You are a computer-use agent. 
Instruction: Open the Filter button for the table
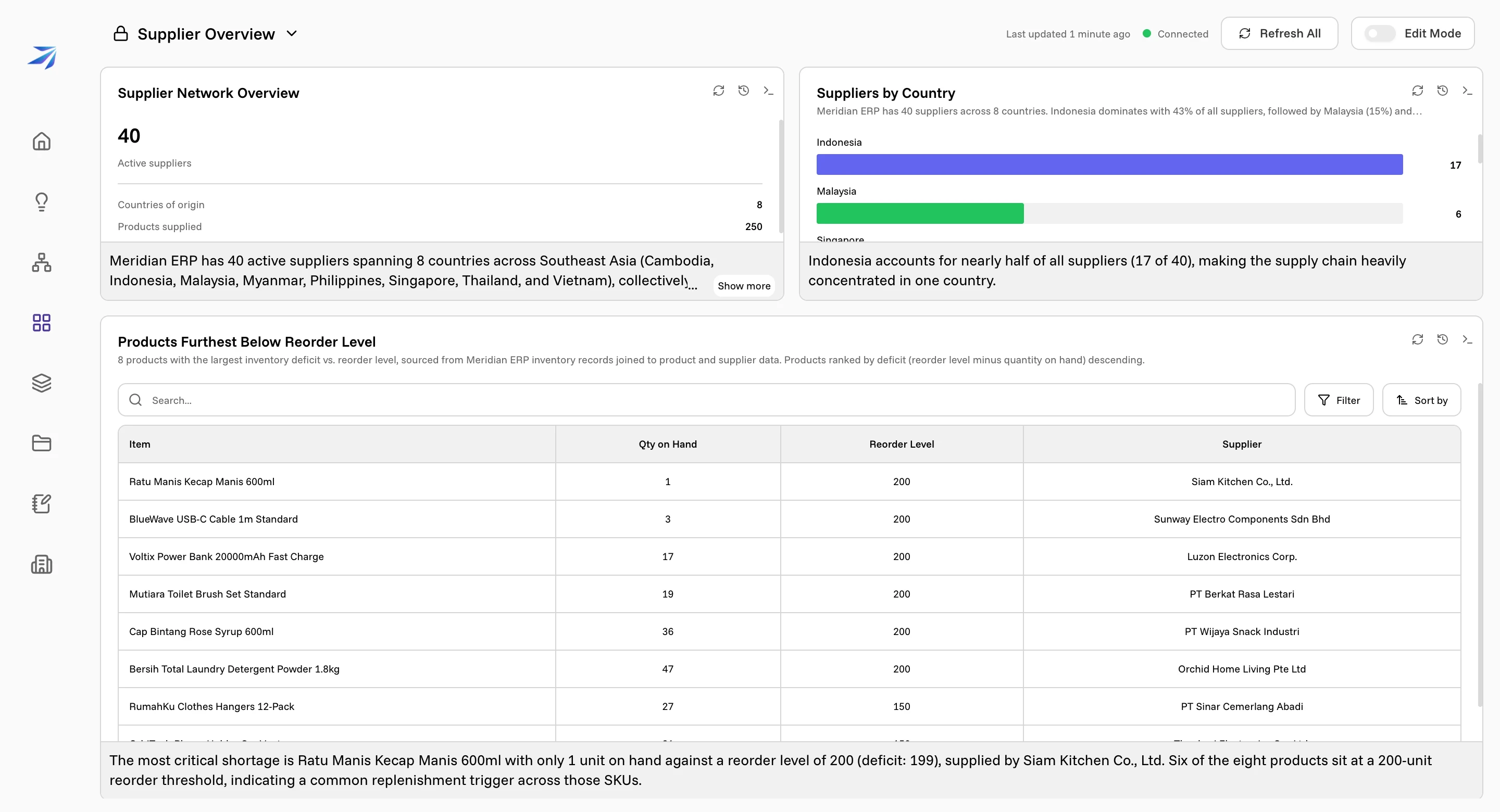pyautogui.click(x=1339, y=400)
